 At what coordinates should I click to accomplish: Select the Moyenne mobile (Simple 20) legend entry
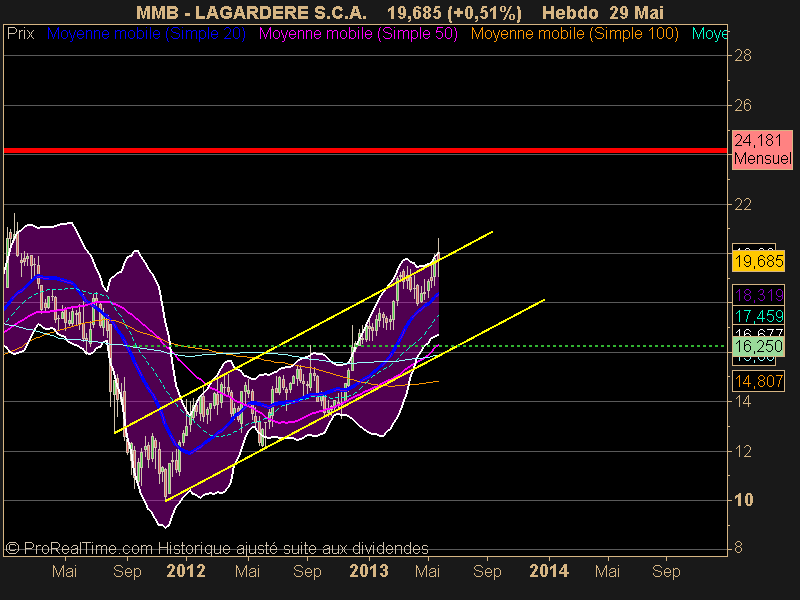(146, 34)
